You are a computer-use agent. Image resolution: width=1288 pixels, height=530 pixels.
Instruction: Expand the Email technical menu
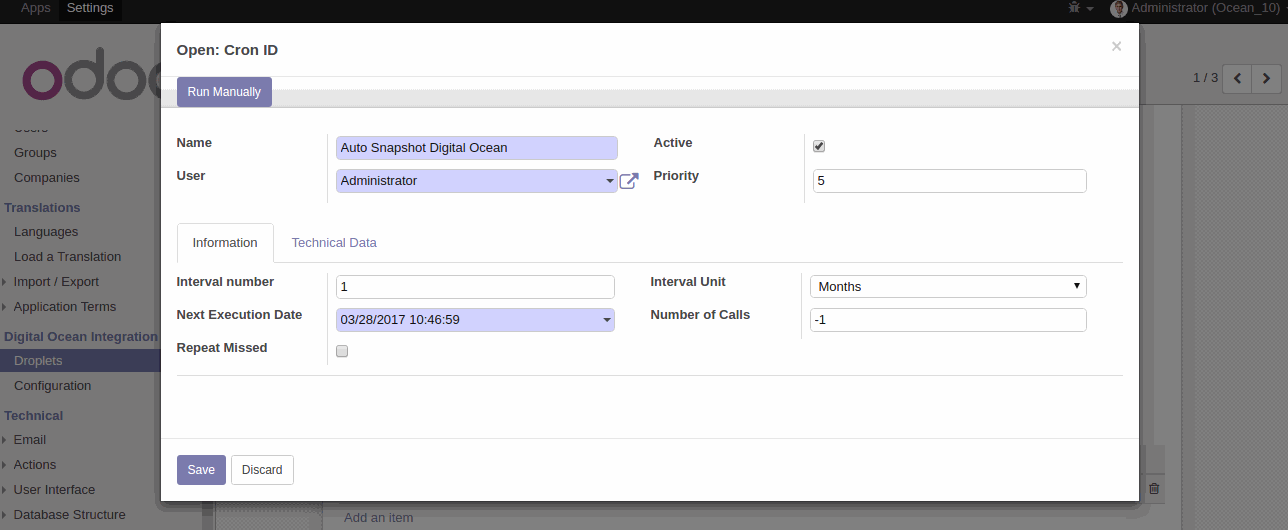point(29,440)
